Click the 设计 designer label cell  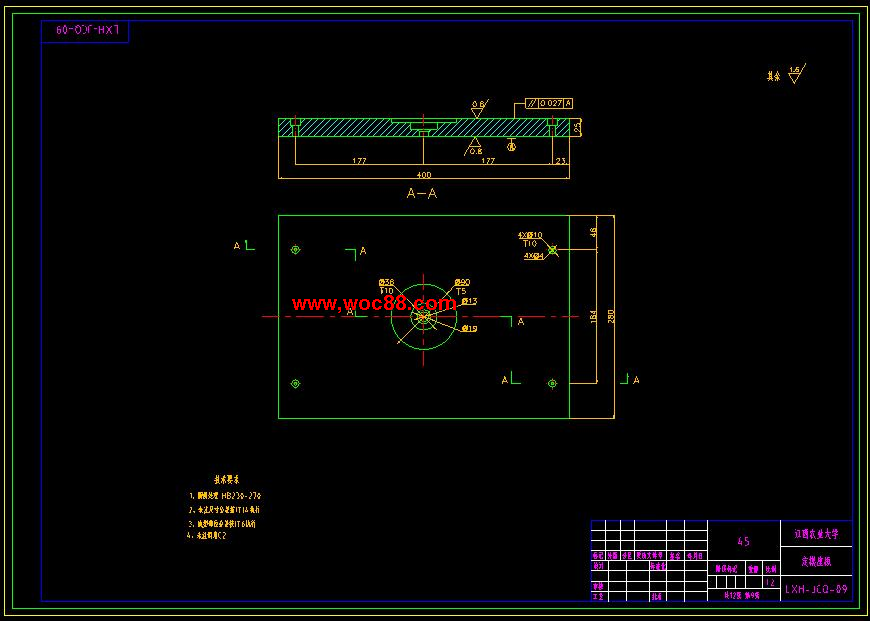[x=598, y=566]
